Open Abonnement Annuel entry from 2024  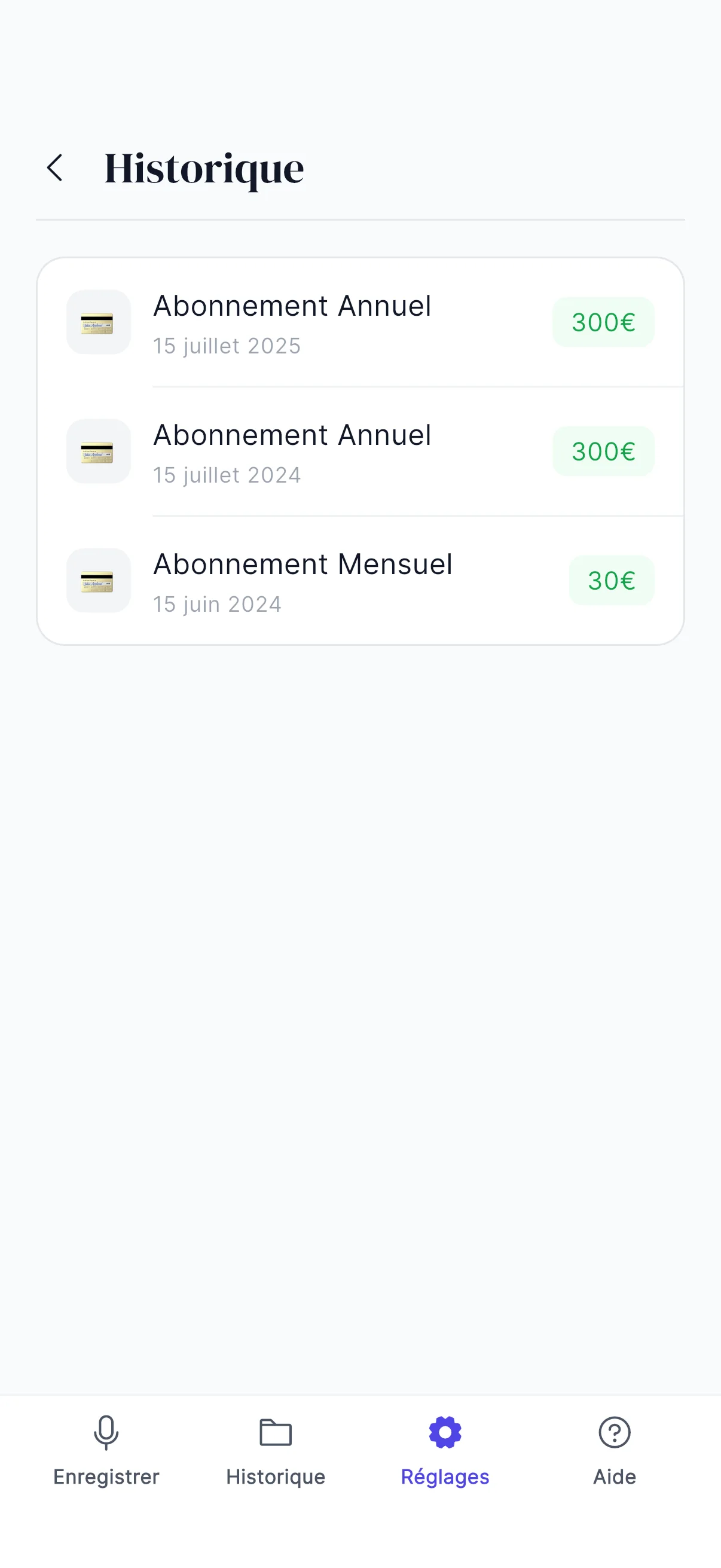292,435
